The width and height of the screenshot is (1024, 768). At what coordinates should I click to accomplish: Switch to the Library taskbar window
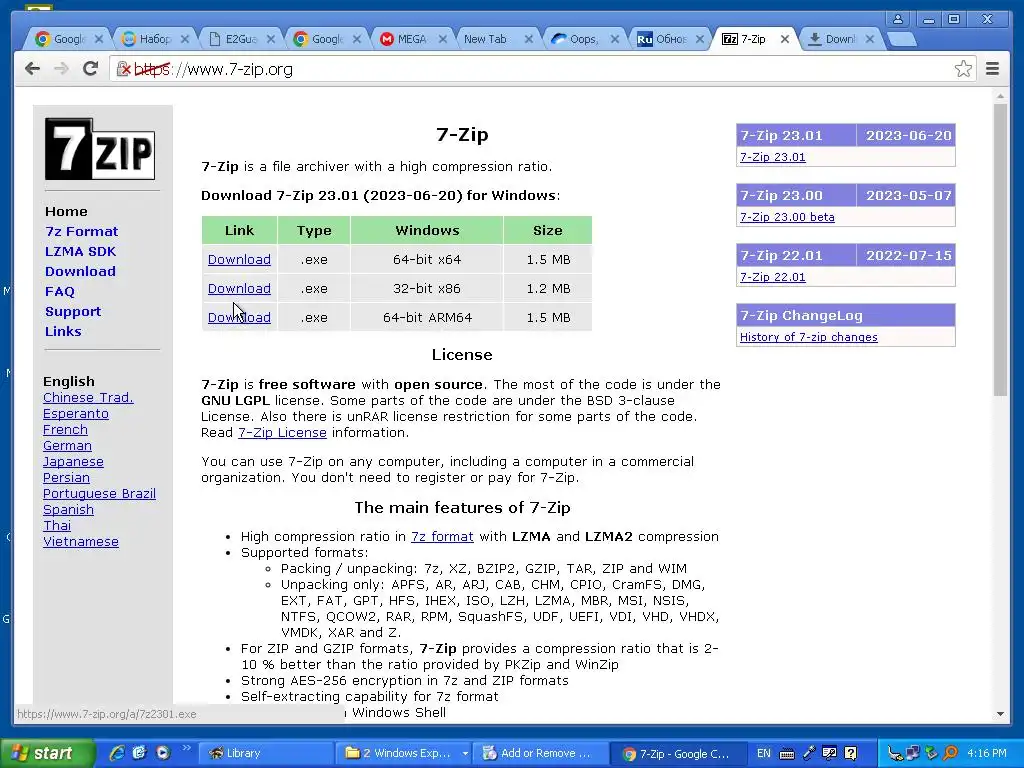[x=264, y=753]
